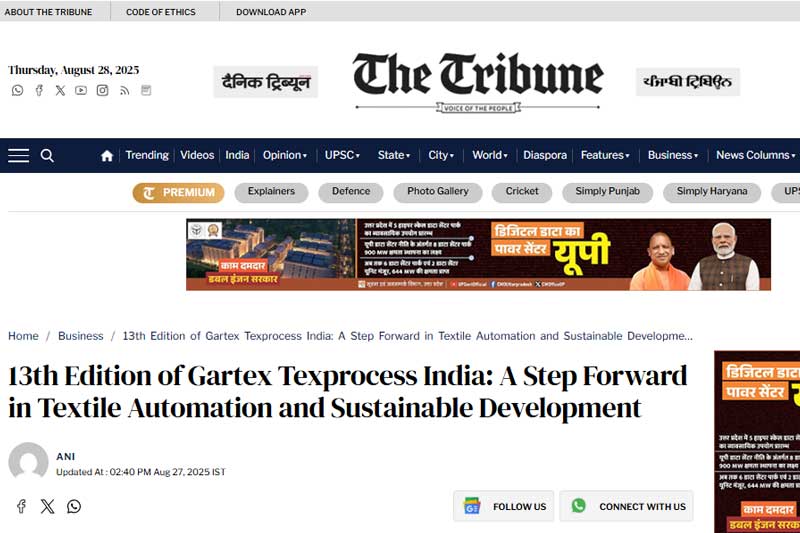Go to the home icon in the navigation bar

107,156
